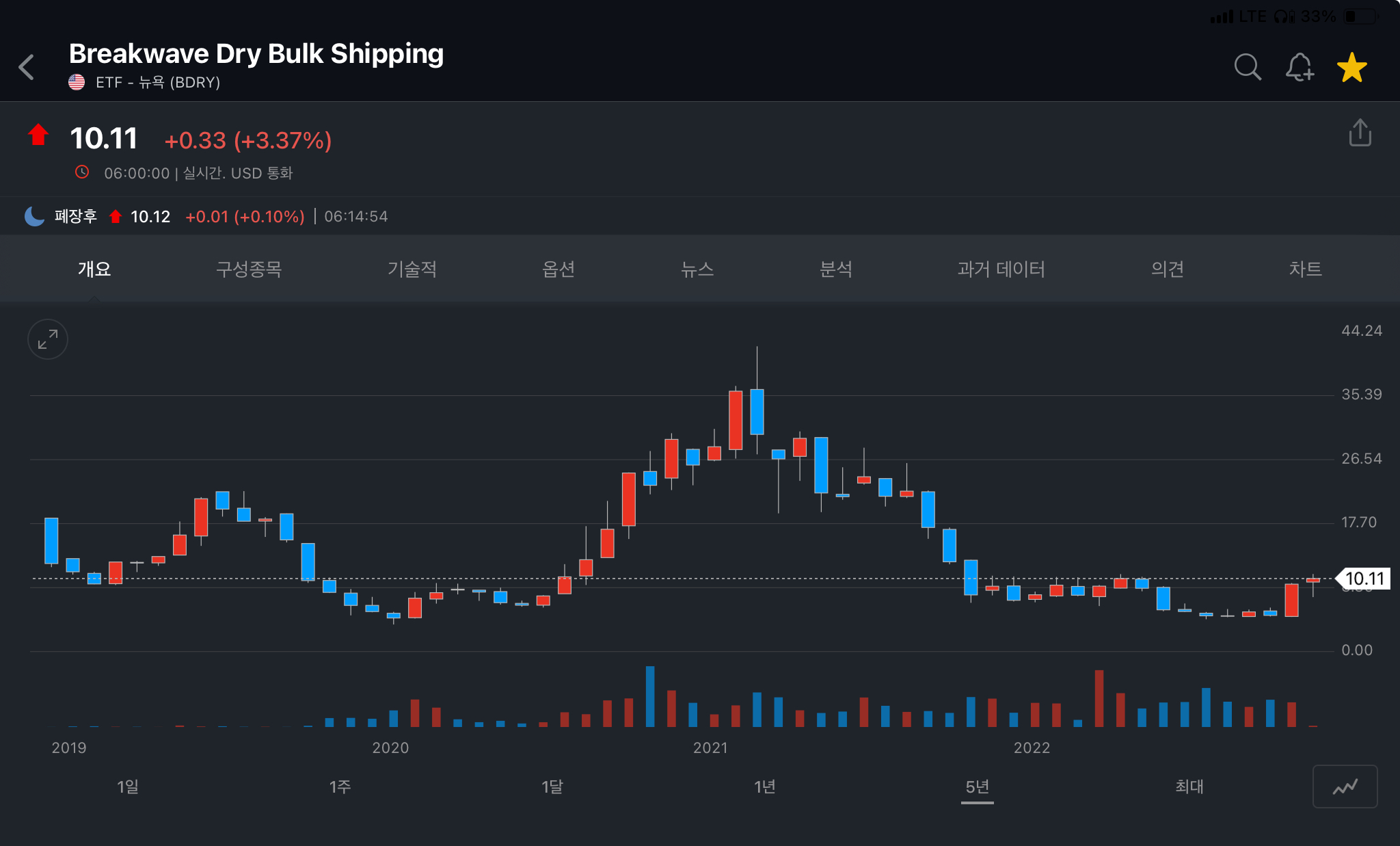
Task: Tap the US flag icon
Action: pos(77,82)
